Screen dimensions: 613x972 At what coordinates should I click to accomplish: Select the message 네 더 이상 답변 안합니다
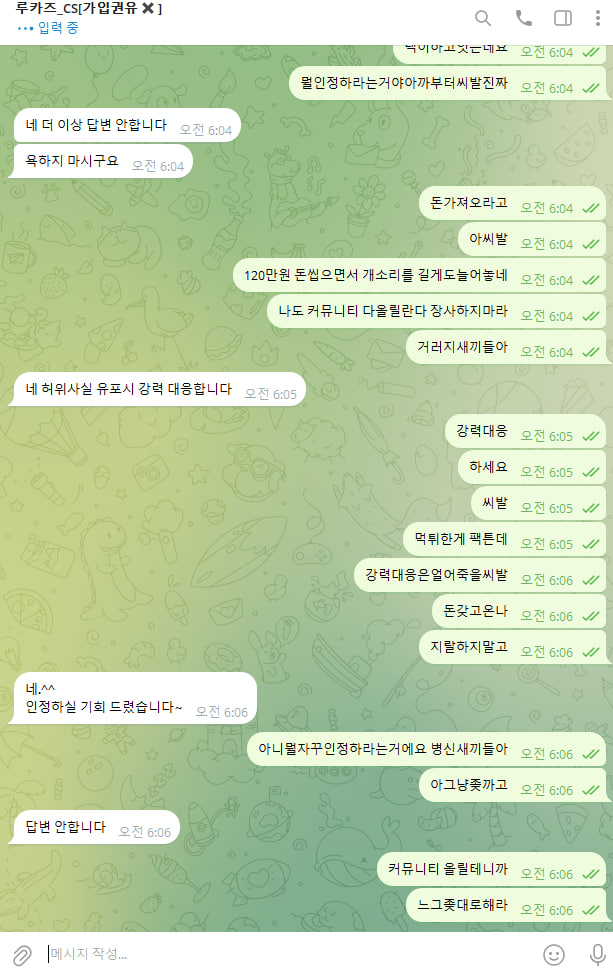click(x=127, y=125)
